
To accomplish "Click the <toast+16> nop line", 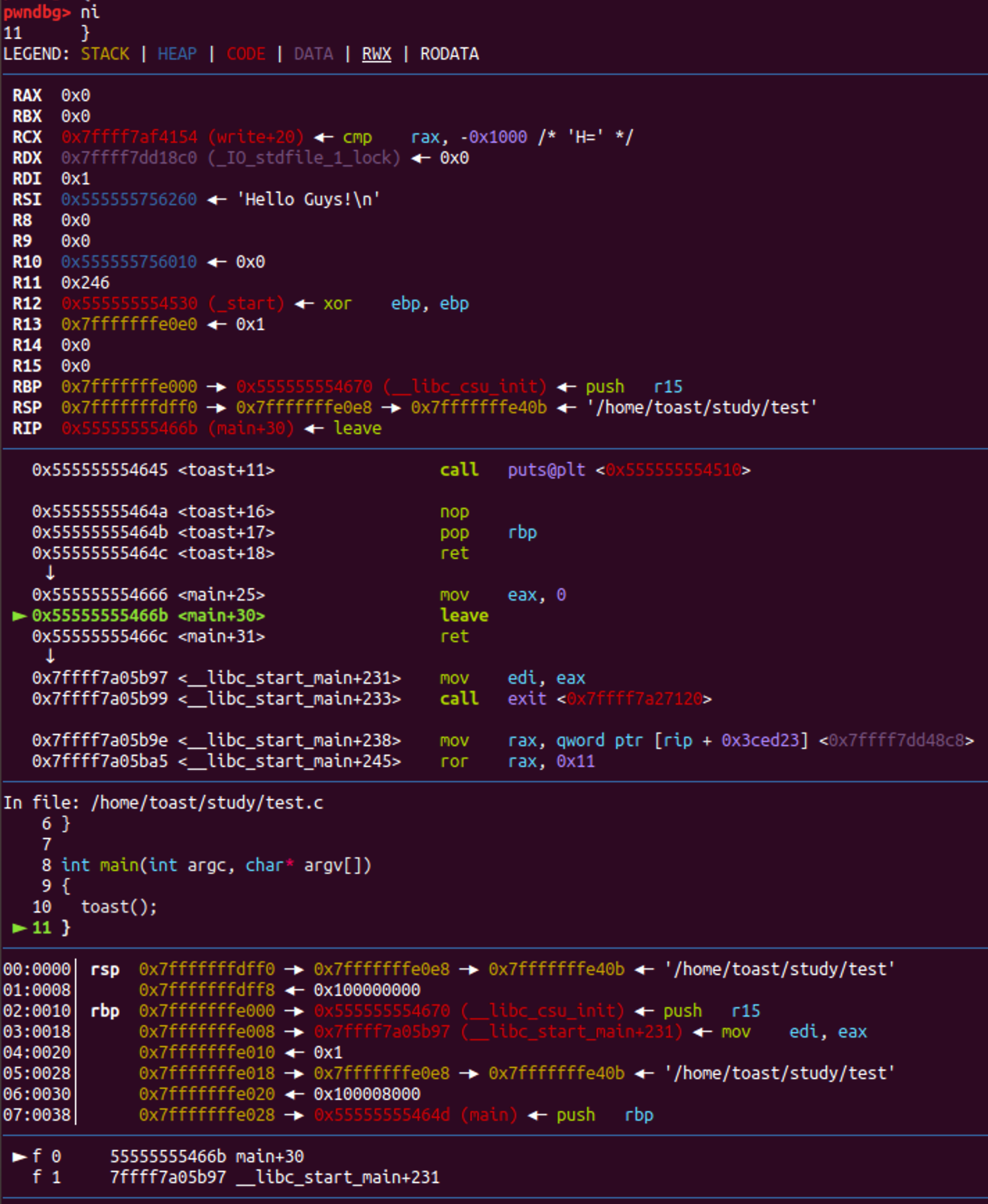I will (x=250, y=511).
